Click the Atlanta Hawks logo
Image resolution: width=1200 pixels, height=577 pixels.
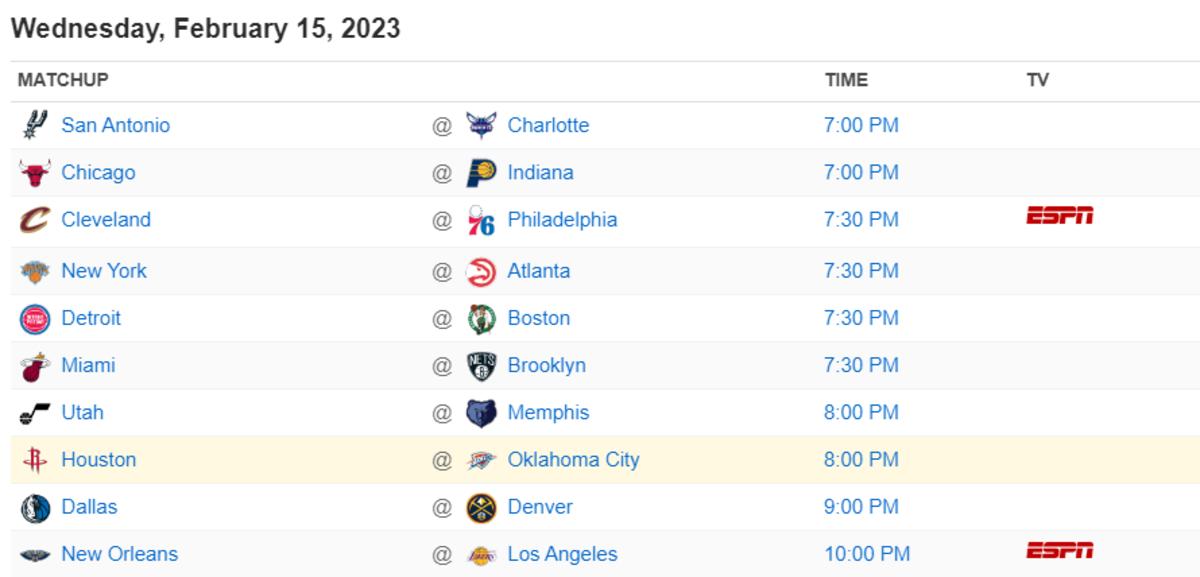(x=481, y=271)
